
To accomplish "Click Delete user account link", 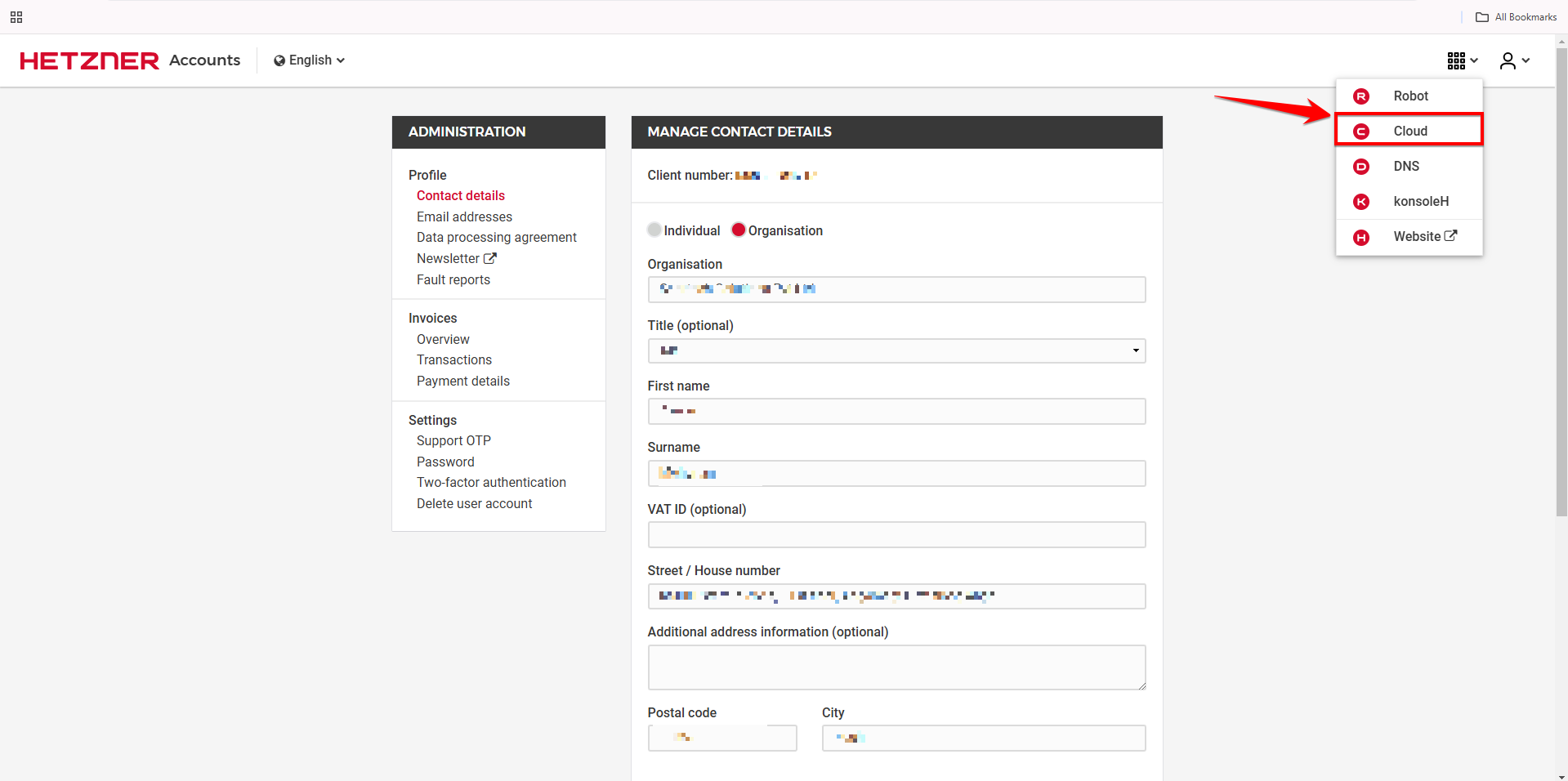I will pos(474,504).
